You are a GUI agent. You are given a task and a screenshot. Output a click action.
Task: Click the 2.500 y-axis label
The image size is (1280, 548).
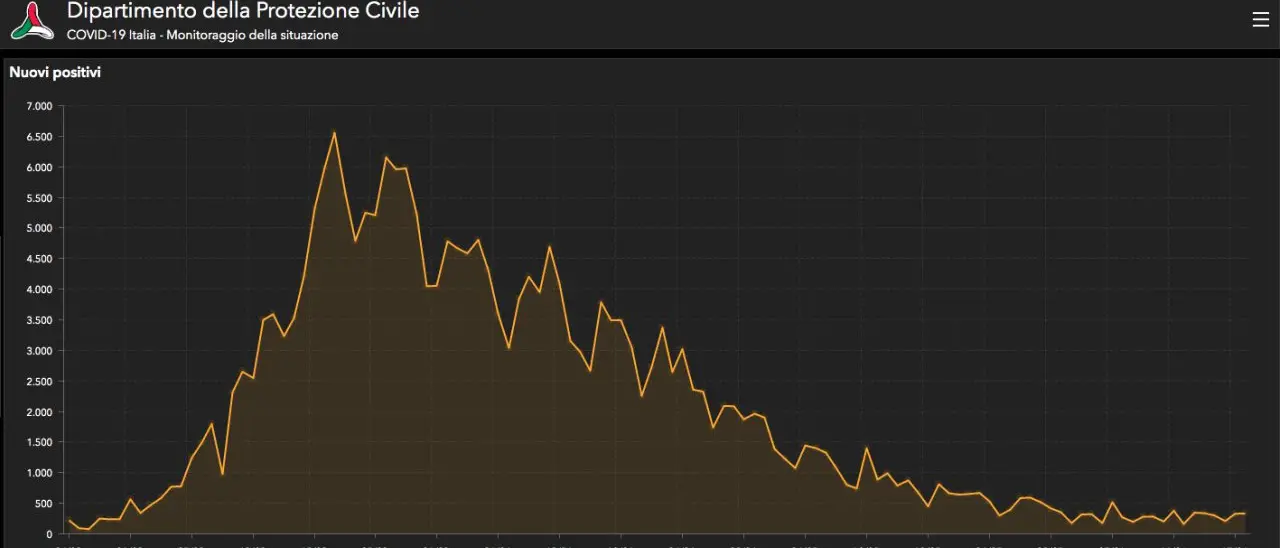click(x=39, y=381)
